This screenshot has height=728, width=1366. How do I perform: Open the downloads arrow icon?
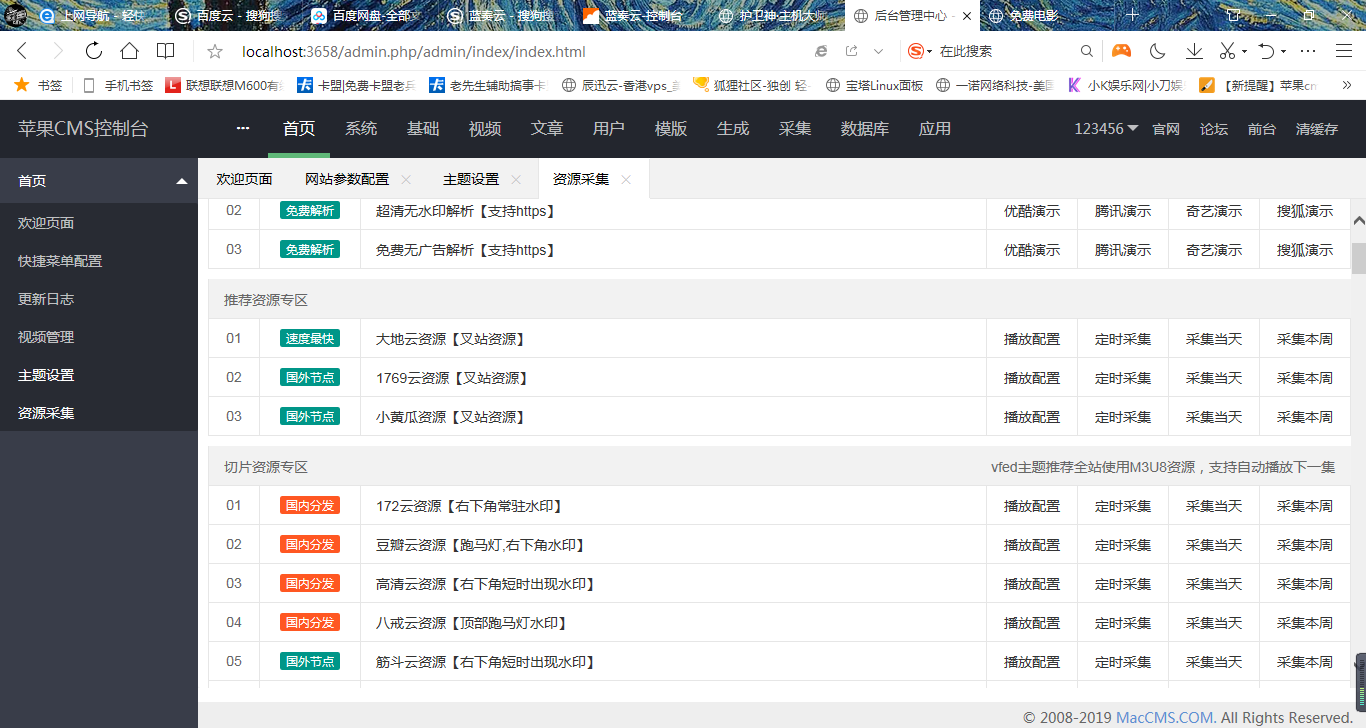(x=1194, y=51)
